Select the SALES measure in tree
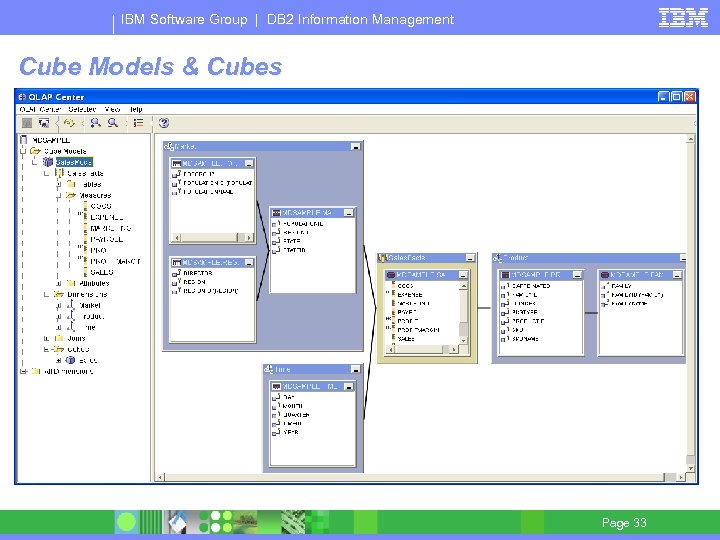The image size is (720, 540). click(x=102, y=272)
